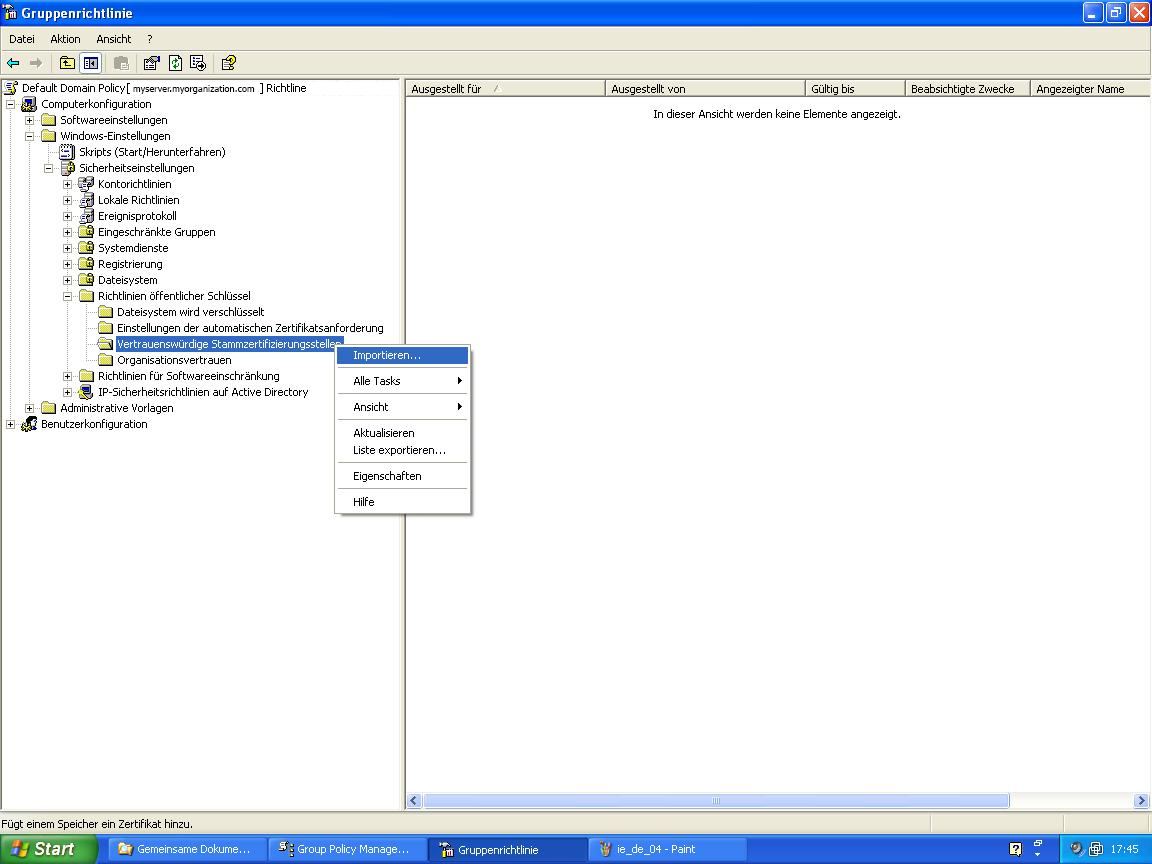Open Properties via the toolbar icon

click(x=151, y=63)
